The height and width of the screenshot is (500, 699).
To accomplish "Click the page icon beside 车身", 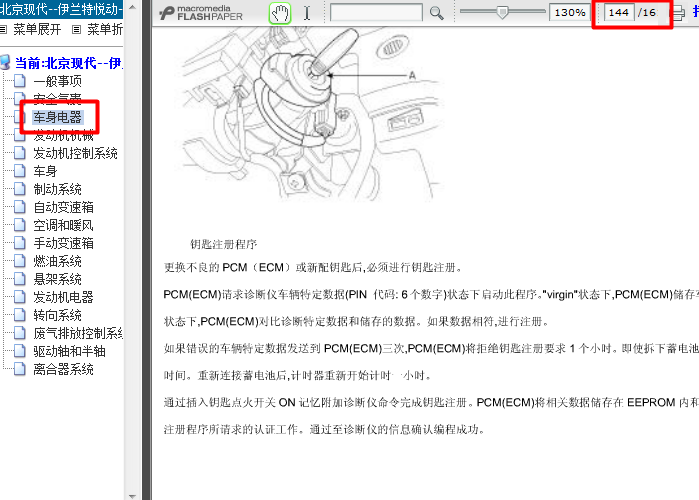I will [20, 171].
